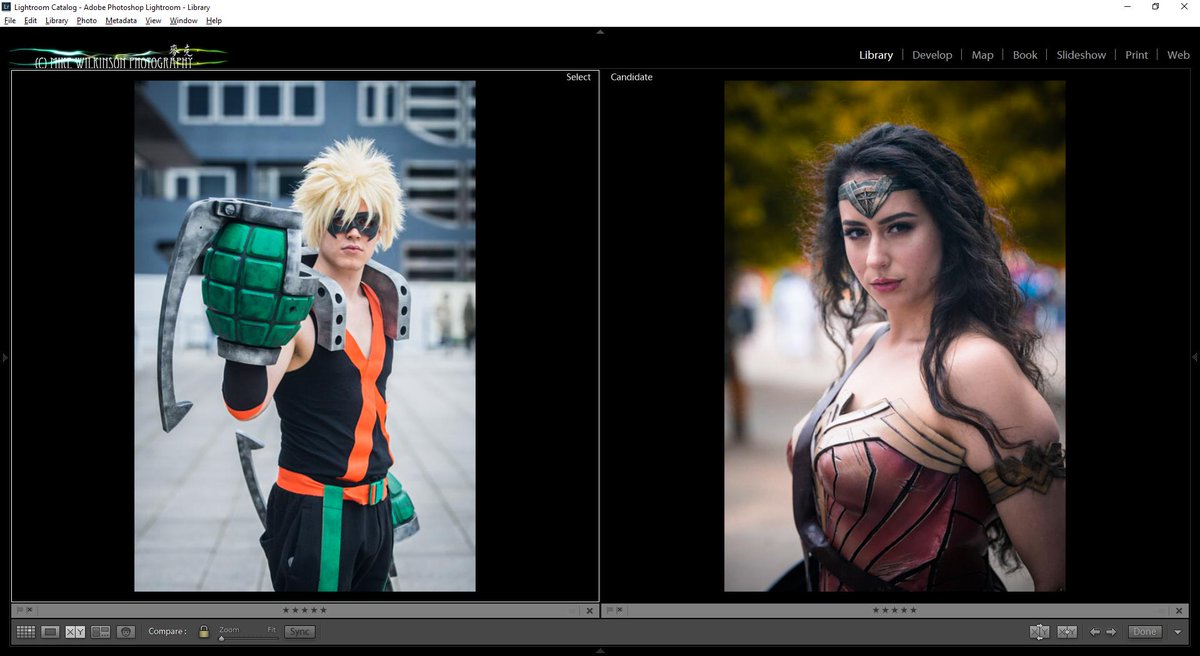Open the View menu
This screenshot has width=1200, height=656.
(x=153, y=20)
